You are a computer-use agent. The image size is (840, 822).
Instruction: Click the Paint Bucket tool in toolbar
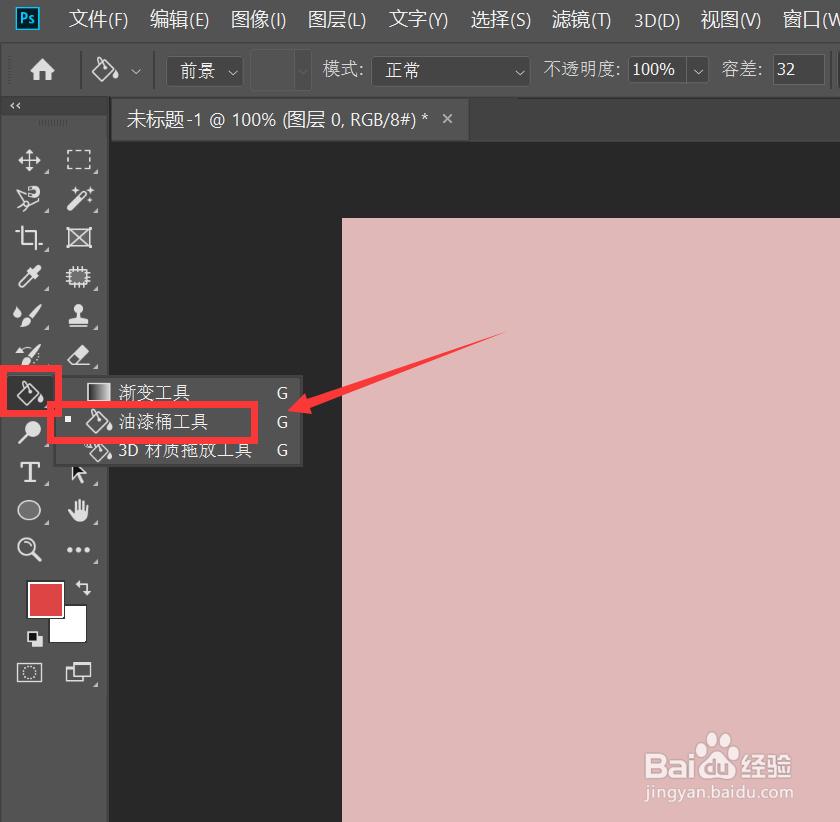coord(30,393)
